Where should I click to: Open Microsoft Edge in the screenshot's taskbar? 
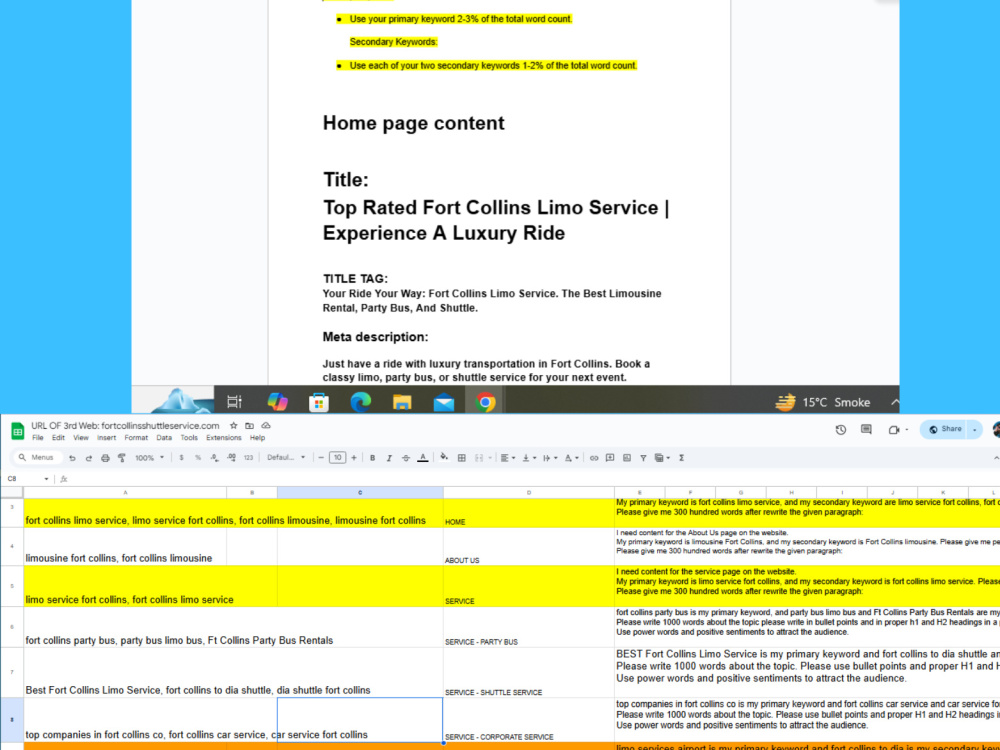[360, 402]
